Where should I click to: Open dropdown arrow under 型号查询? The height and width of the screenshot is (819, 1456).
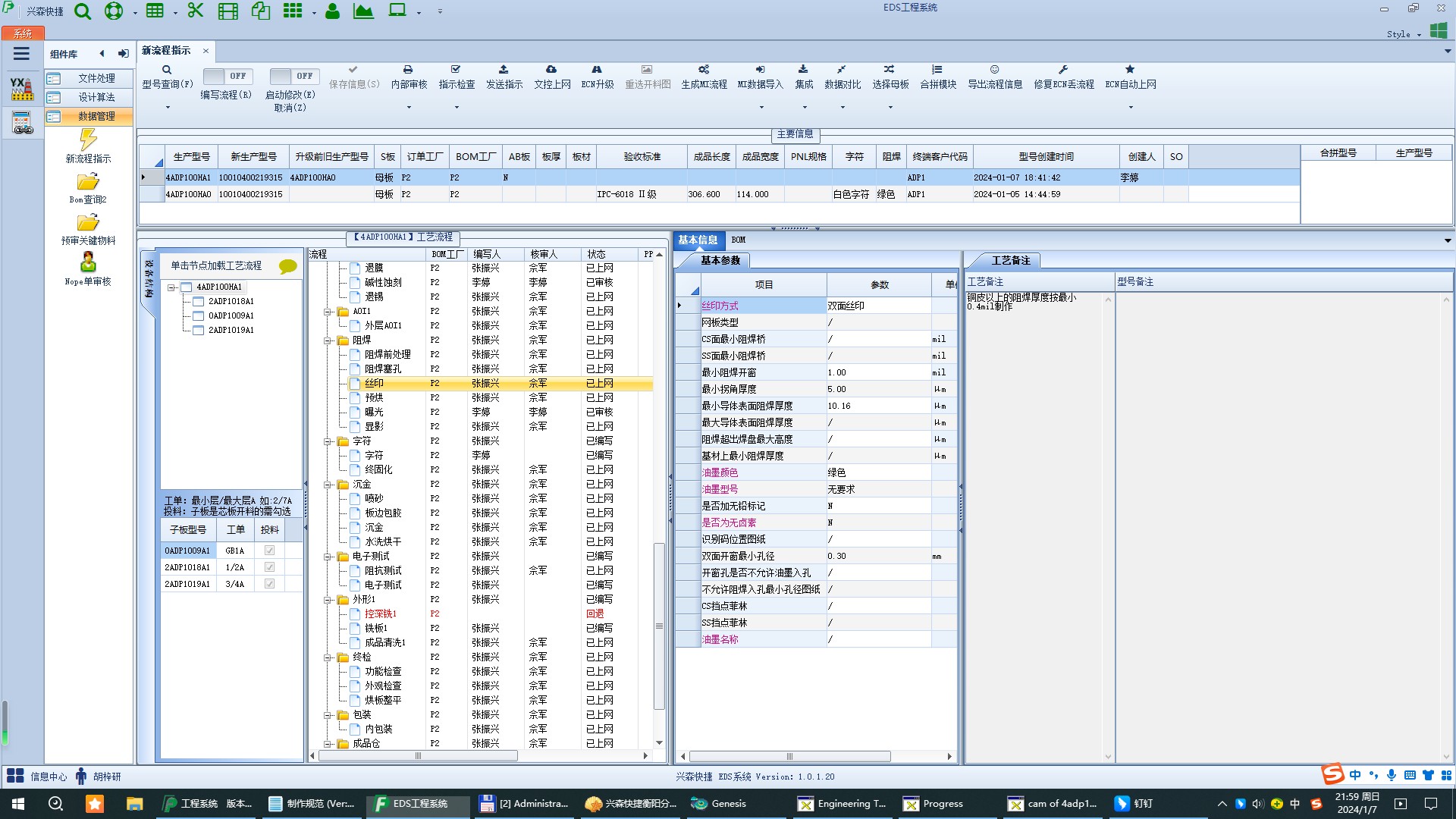[x=168, y=107]
